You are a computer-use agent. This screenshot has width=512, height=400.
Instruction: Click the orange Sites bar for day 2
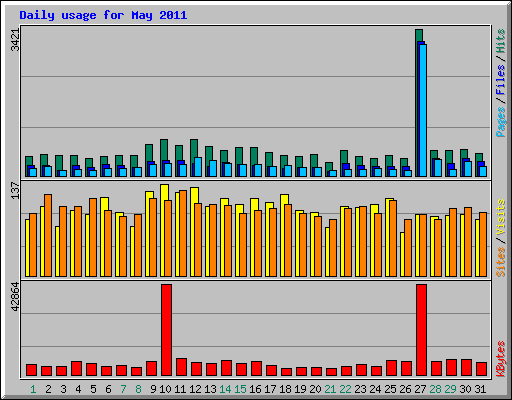pos(48,235)
